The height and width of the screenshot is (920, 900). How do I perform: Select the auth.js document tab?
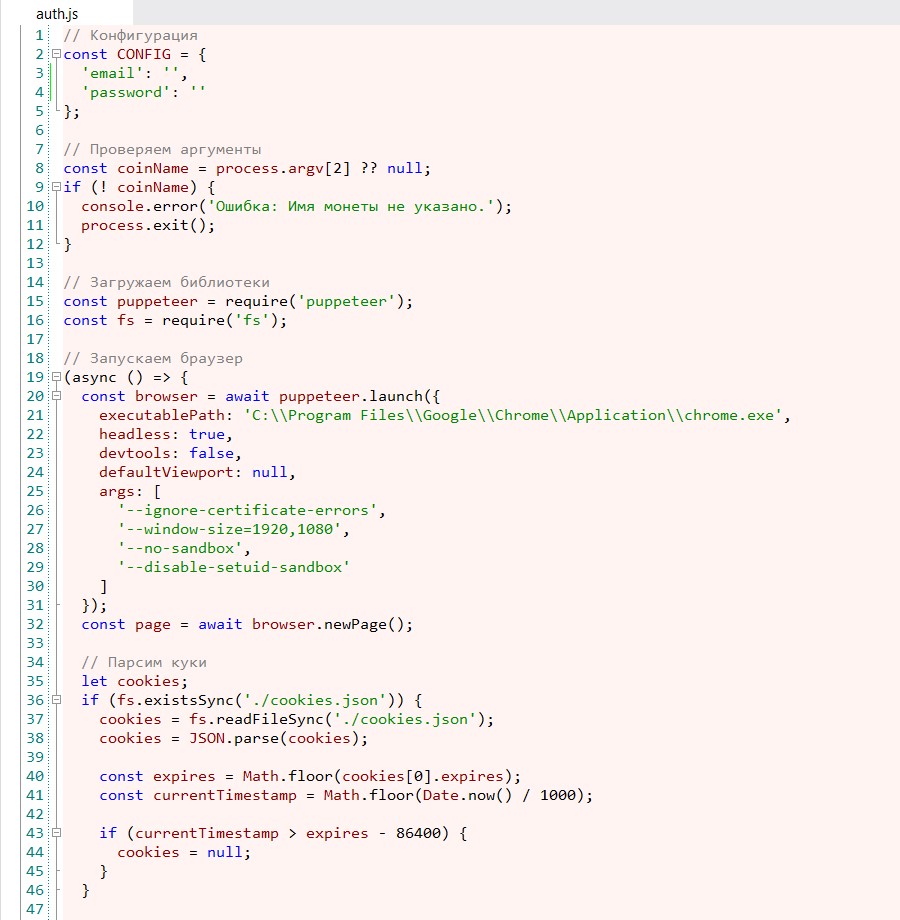55,13
